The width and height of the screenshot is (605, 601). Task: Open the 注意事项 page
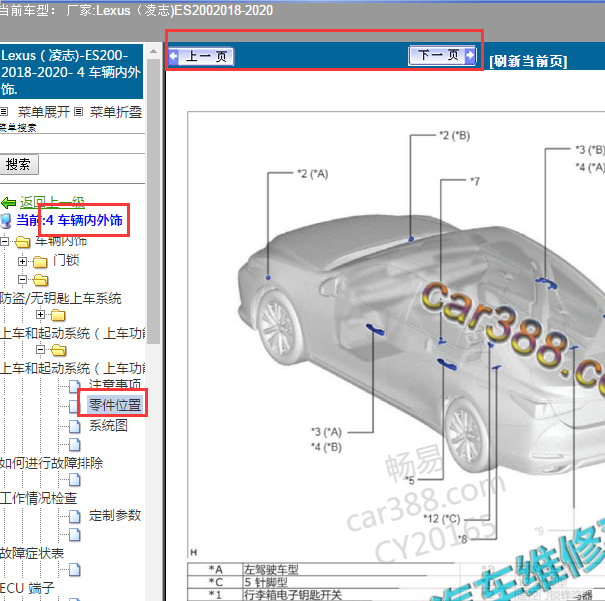(x=115, y=385)
